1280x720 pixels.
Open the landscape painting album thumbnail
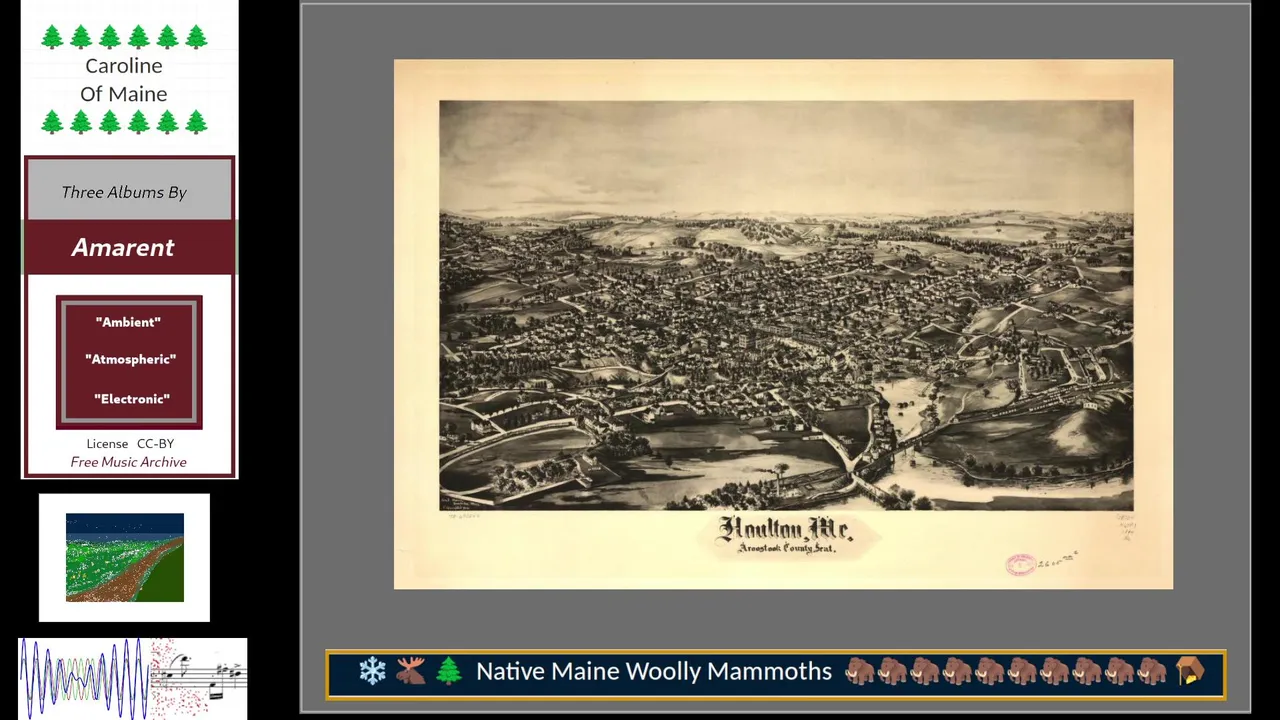[x=125, y=558]
